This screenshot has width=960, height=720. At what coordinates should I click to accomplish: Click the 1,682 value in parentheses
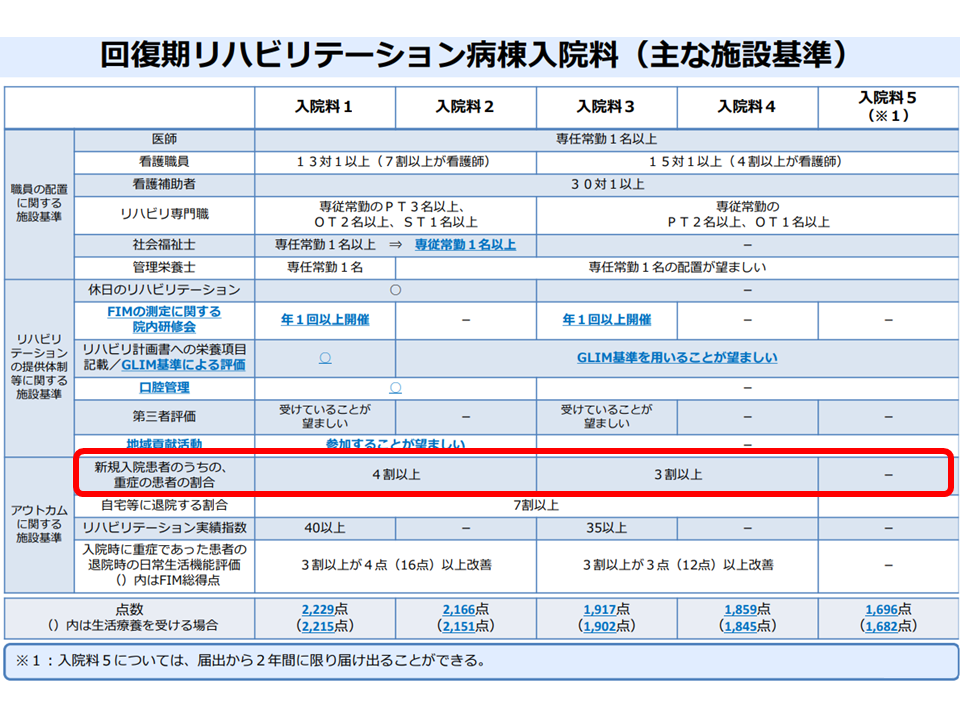(x=885, y=626)
